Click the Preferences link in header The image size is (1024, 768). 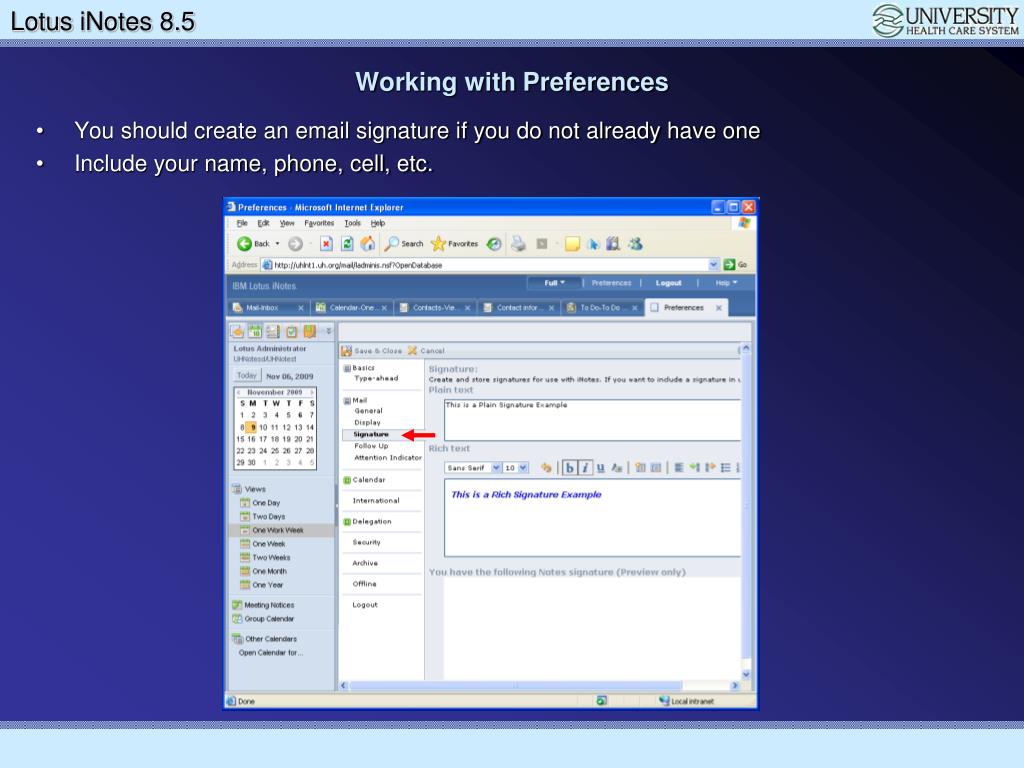[611, 283]
